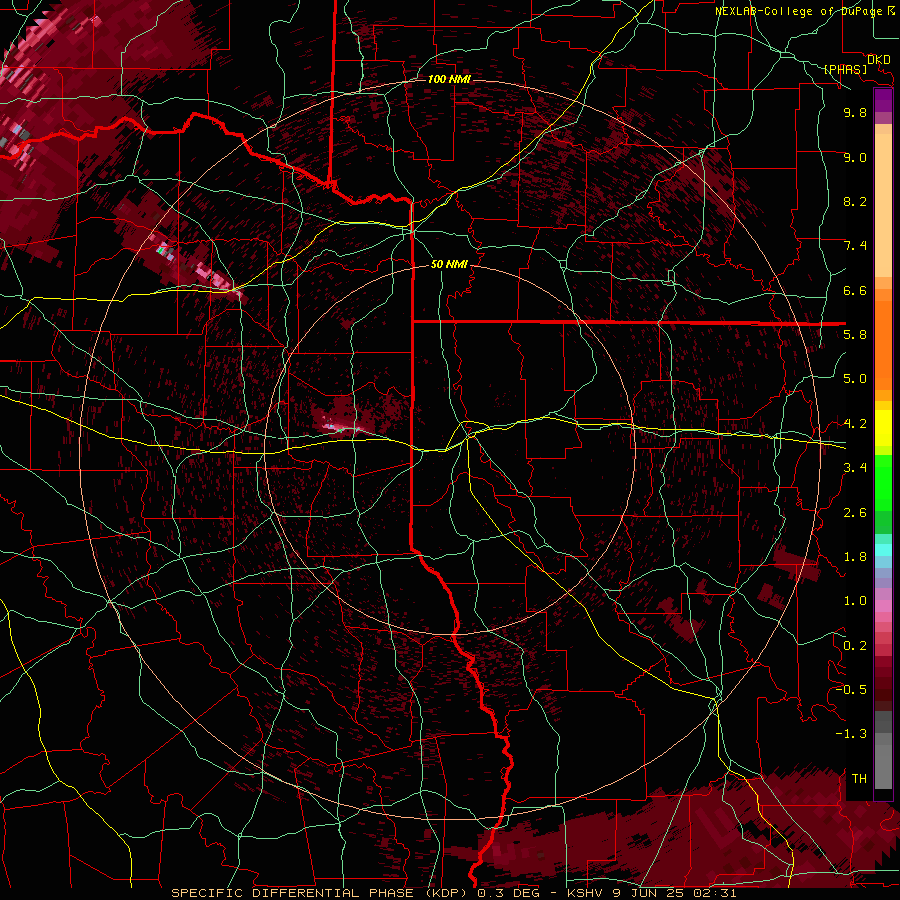The width and height of the screenshot is (900, 900).
Task: Click the 1.8 value on the color scale
Action: click(855, 557)
